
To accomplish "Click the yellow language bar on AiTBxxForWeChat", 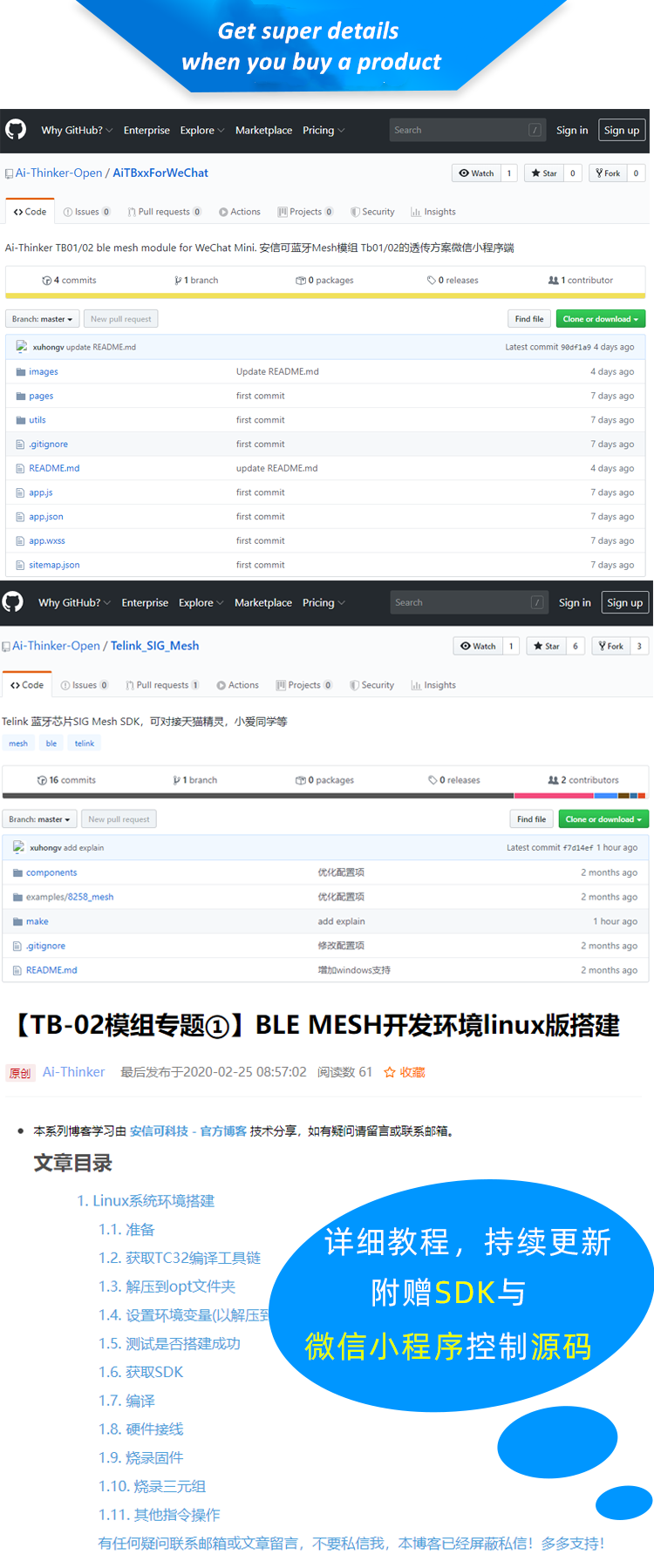I will [325, 295].
